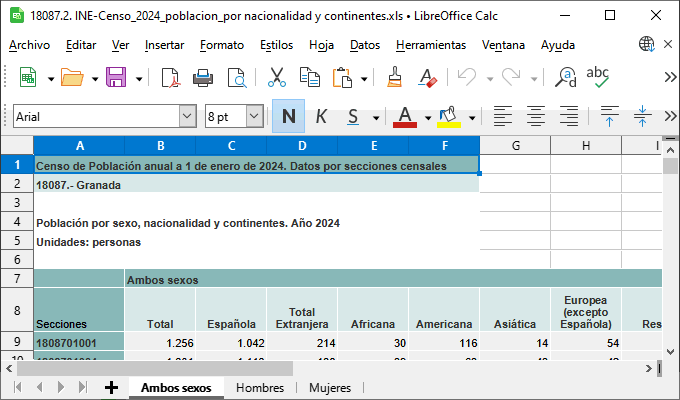The height and width of the screenshot is (400, 680).
Task: Open the Formato menu
Action: click(x=221, y=45)
